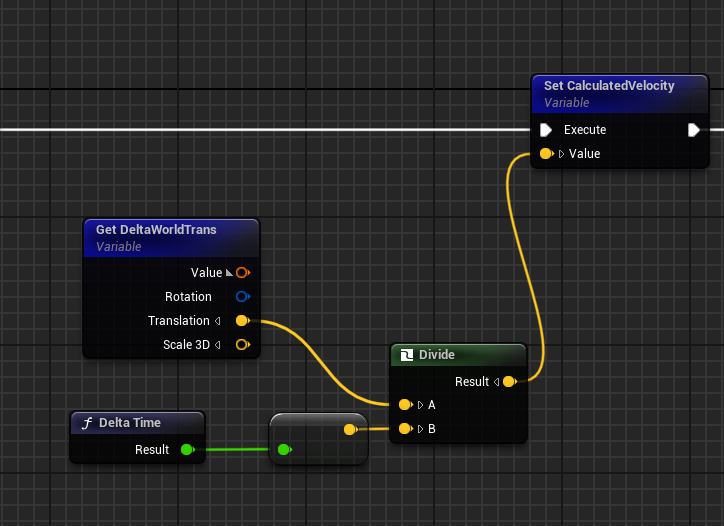This screenshot has height=526, width=724.
Task: Click the B input pin on Divide
Action: click(x=405, y=429)
